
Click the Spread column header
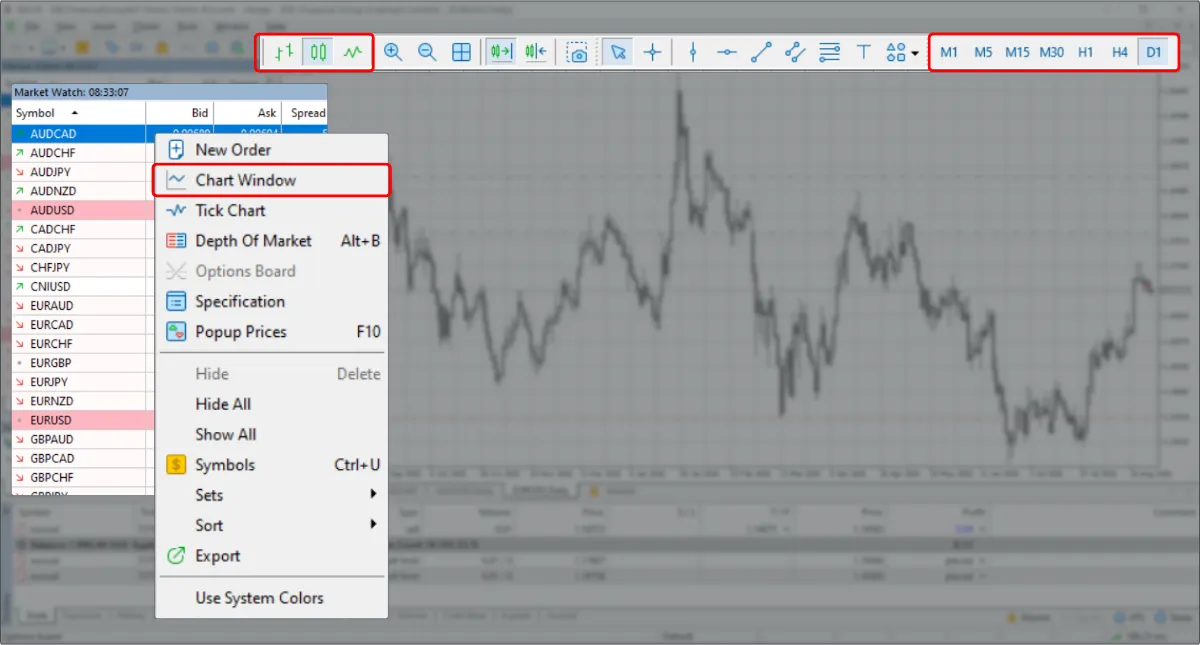305,113
